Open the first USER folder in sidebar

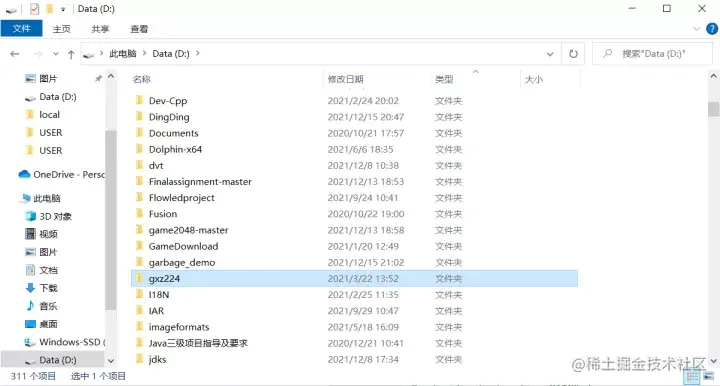pos(51,133)
